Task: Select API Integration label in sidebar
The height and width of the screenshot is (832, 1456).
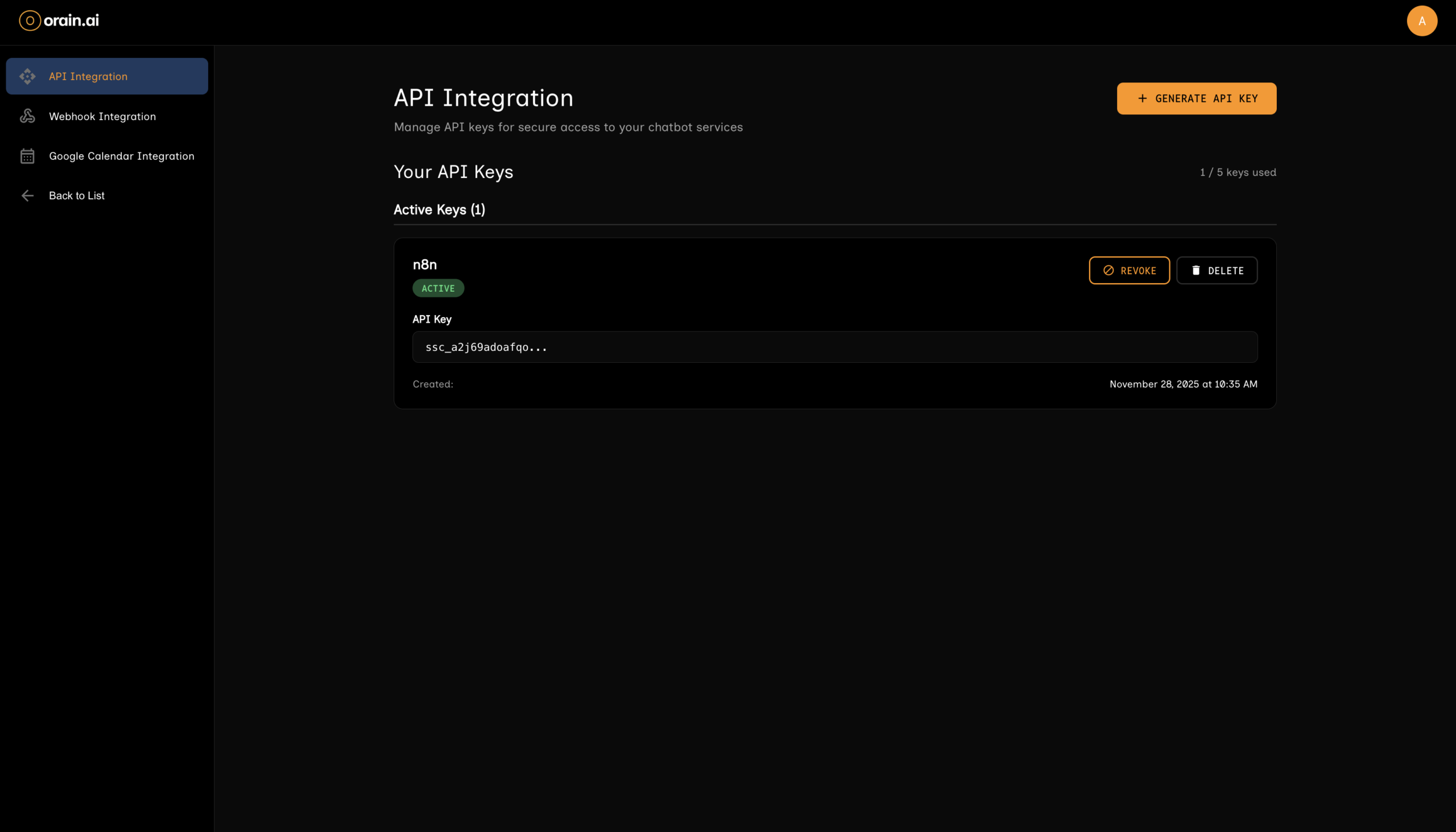Action: tap(88, 77)
